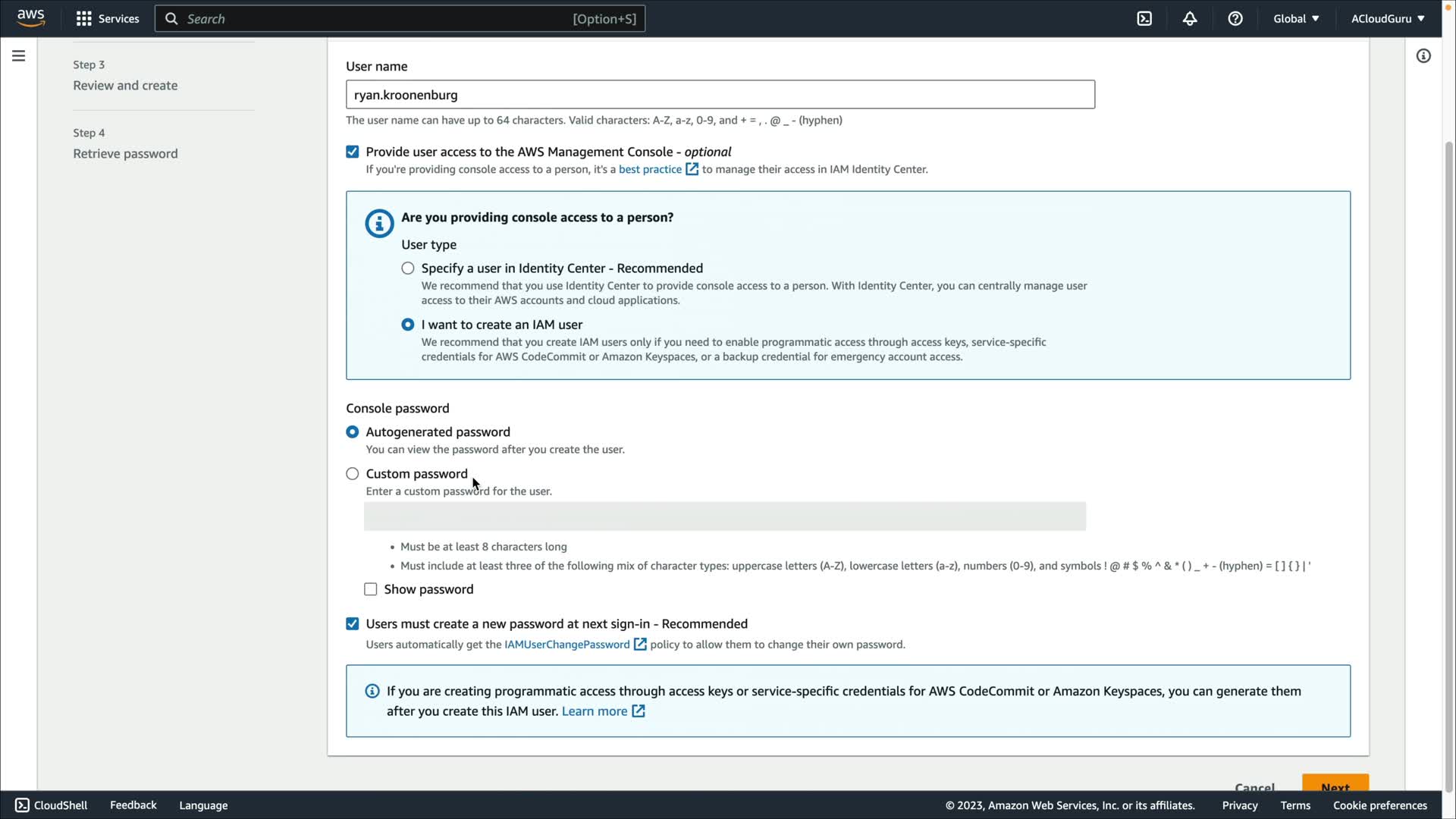Screen dimensions: 1456x819
Task: Launch CloudShell from top bar icon
Action: click(x=1144, y=18)
